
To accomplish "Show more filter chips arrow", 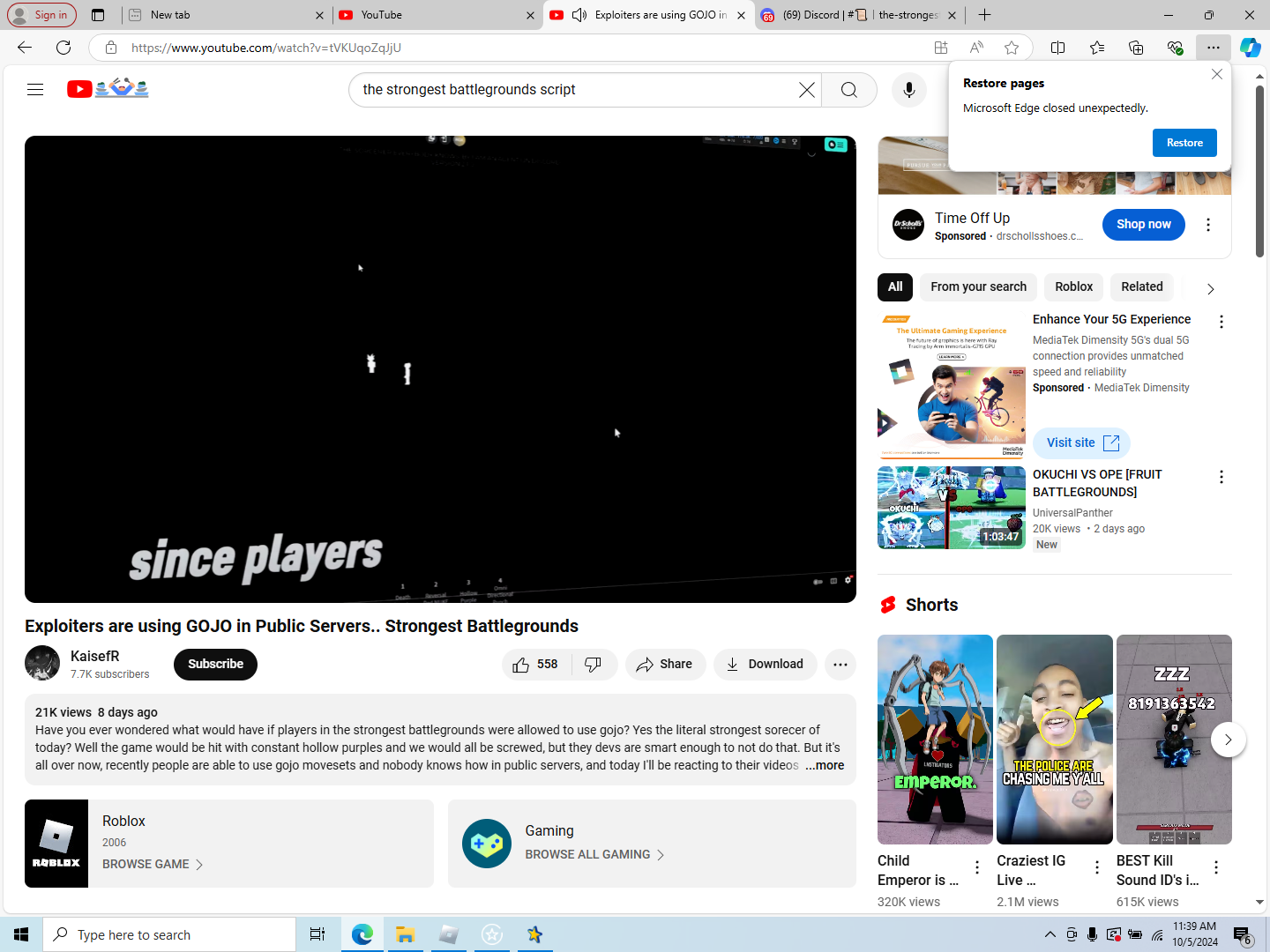I will [x=1210, y=288].
